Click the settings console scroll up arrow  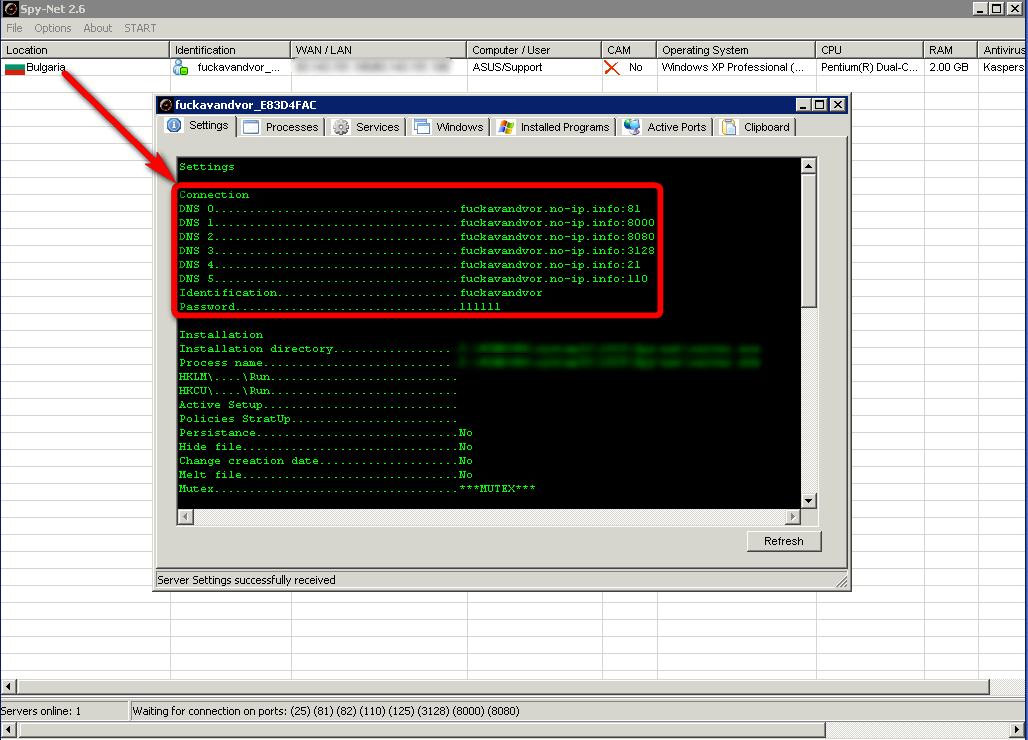(808, 166)
